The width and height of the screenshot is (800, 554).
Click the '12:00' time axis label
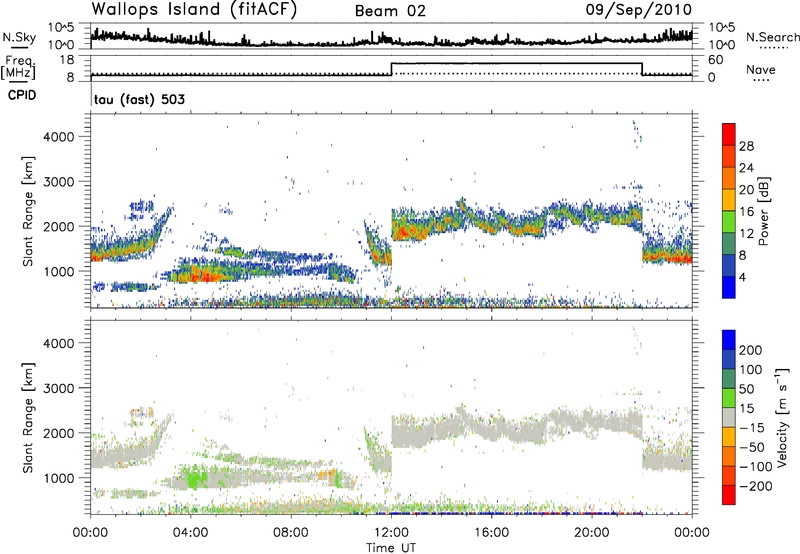pyautogui.click(x=391, y=533)
